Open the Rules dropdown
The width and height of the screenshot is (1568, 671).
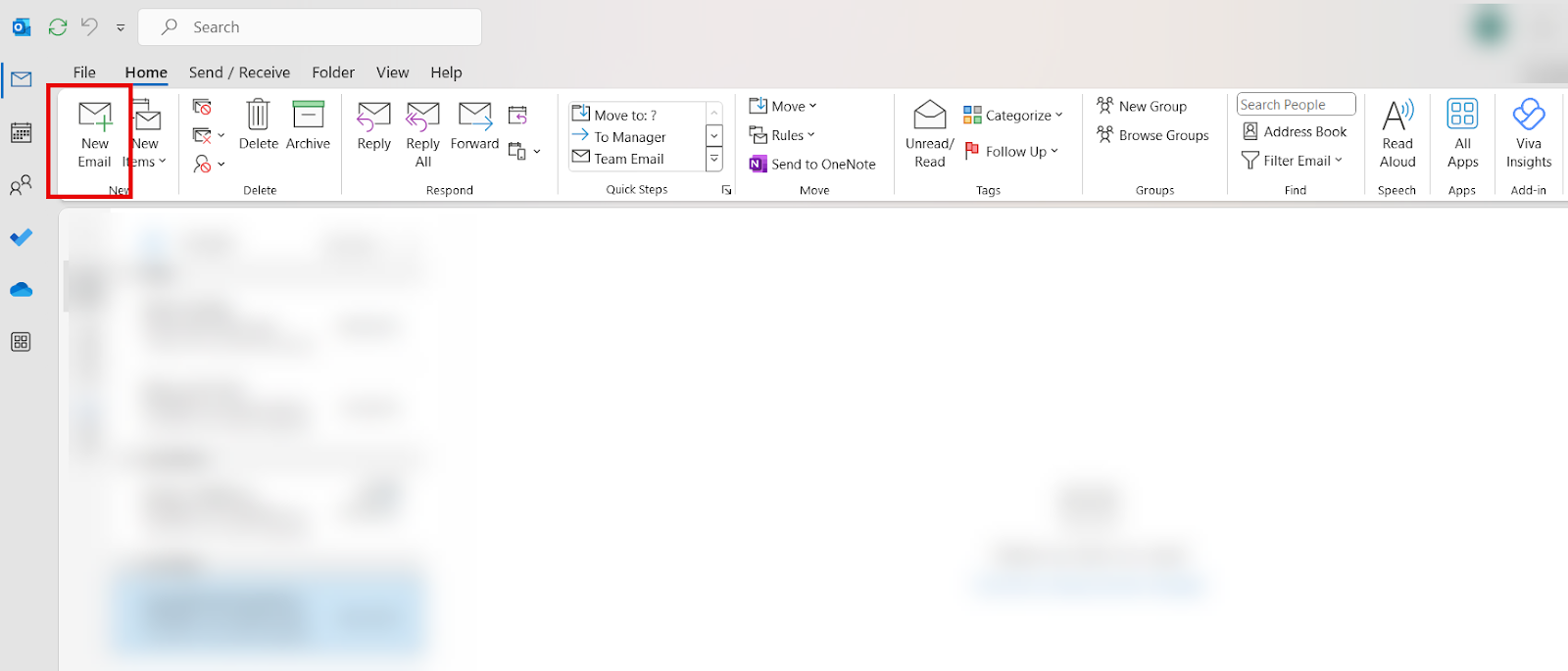coord(782,135)
